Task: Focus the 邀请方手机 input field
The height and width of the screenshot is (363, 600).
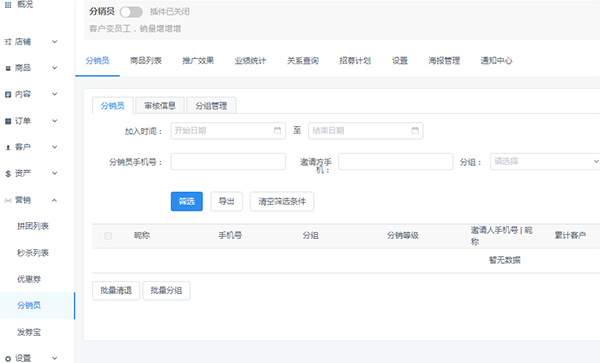Action: tap(396, 161)
